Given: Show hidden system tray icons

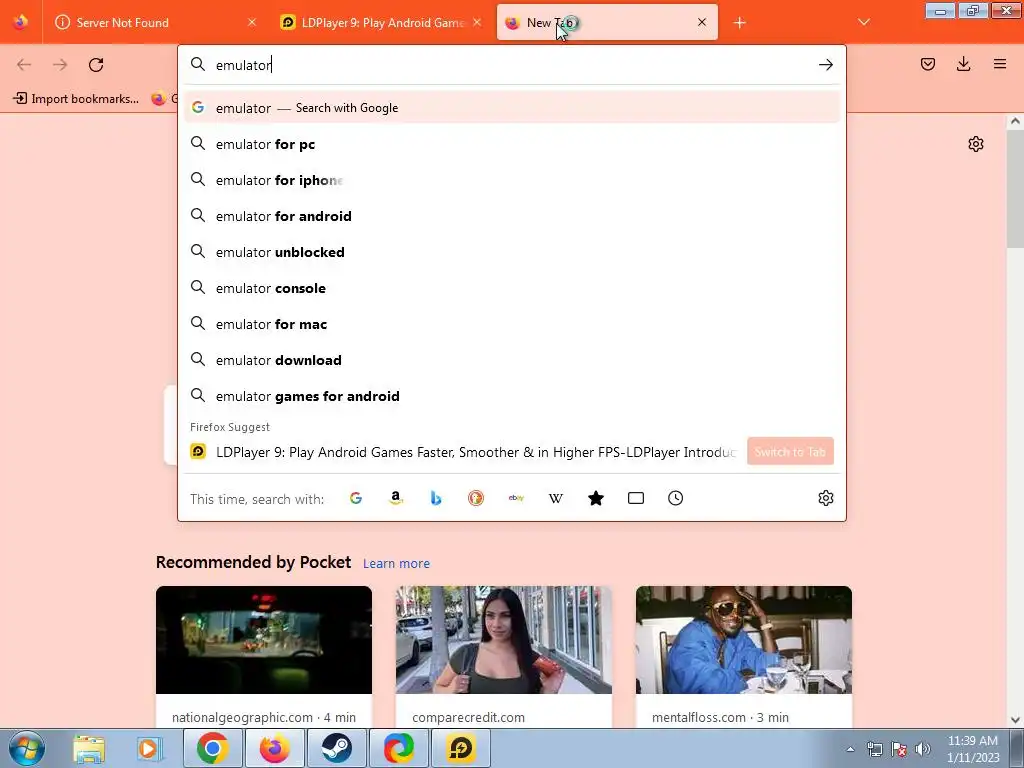Looking at the screenshot, I should (850, 749).
